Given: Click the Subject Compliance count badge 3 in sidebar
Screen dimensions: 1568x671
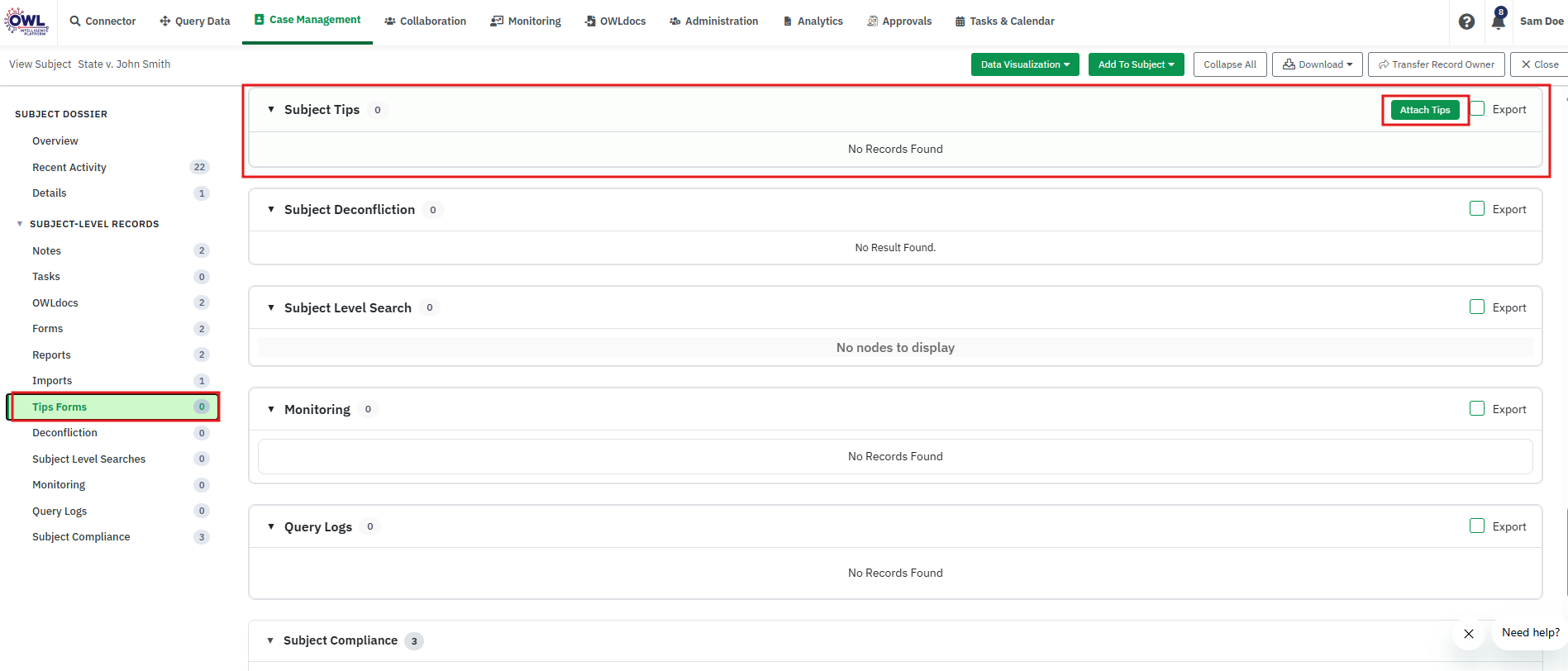Looking at the screenshot, I should coord(201,537).
